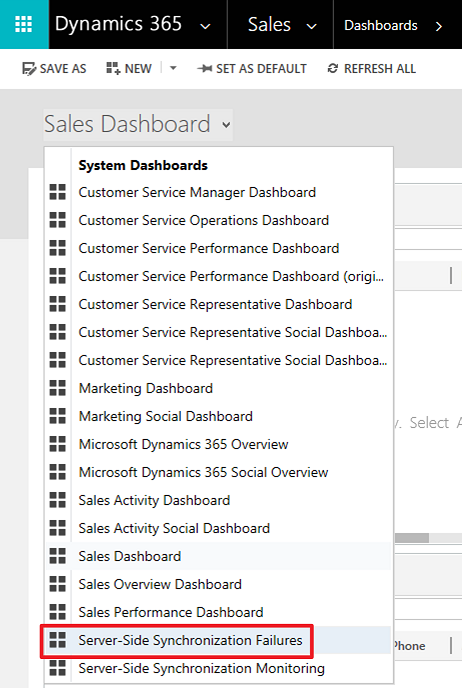Image resolution: width=462 pixels, height=688 pixels.
Task: Expand the Sales area chevron
Action: [x=312, y=26]
